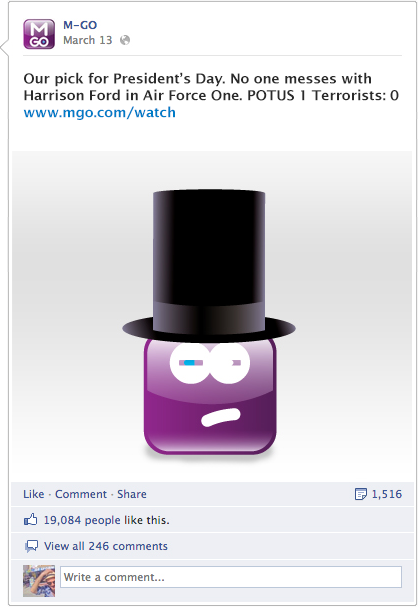Visit the www.mgo.com/watch link
The image size is (418, 607).
tap(99, 112)
